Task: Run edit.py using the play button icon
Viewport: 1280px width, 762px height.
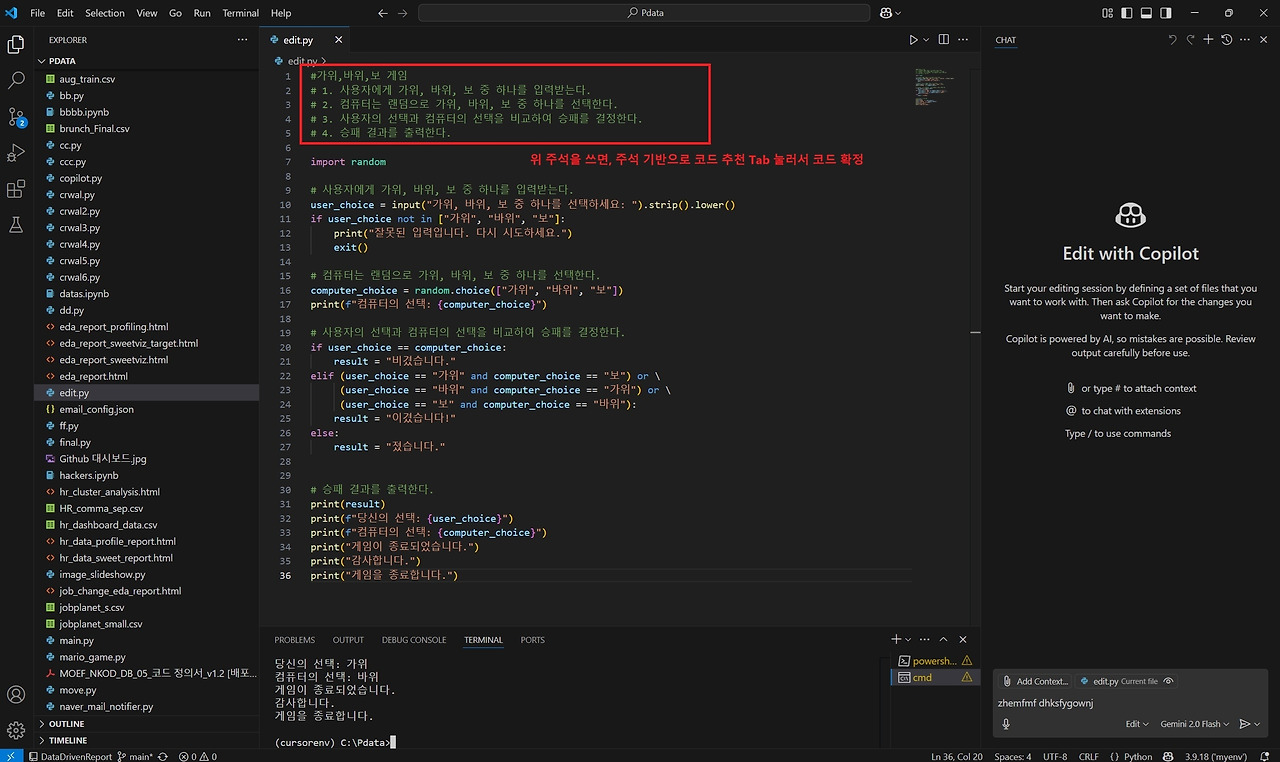Action: pos(913,39)
